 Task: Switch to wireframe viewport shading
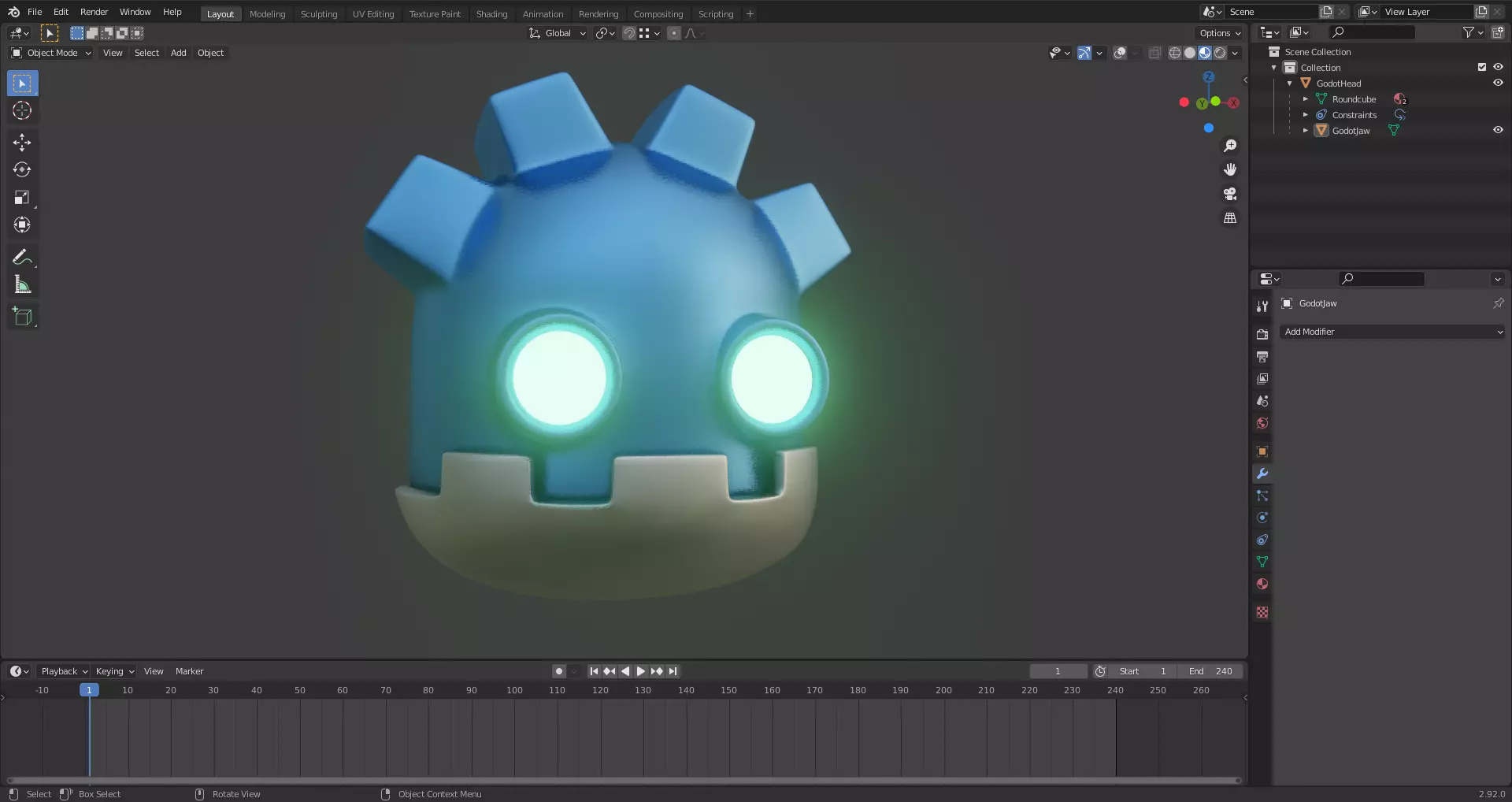tap(1175, 53)
